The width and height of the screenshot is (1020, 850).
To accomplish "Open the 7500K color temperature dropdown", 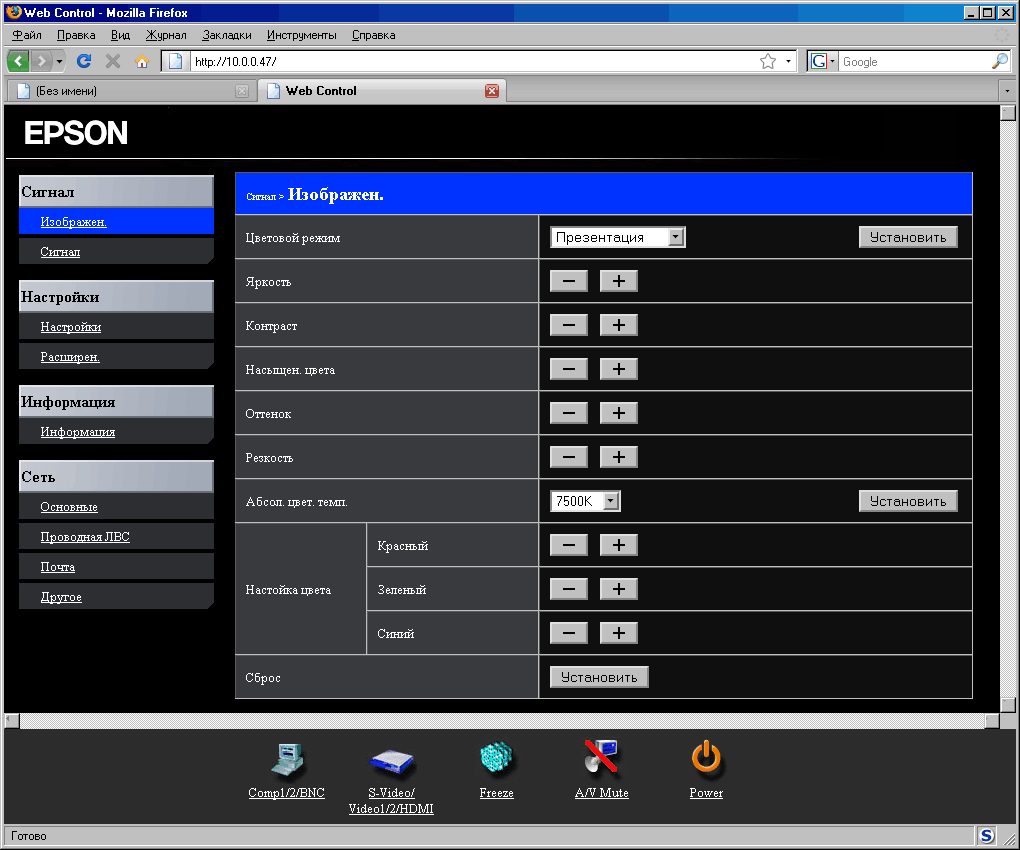I will click(x=585, y=501).
